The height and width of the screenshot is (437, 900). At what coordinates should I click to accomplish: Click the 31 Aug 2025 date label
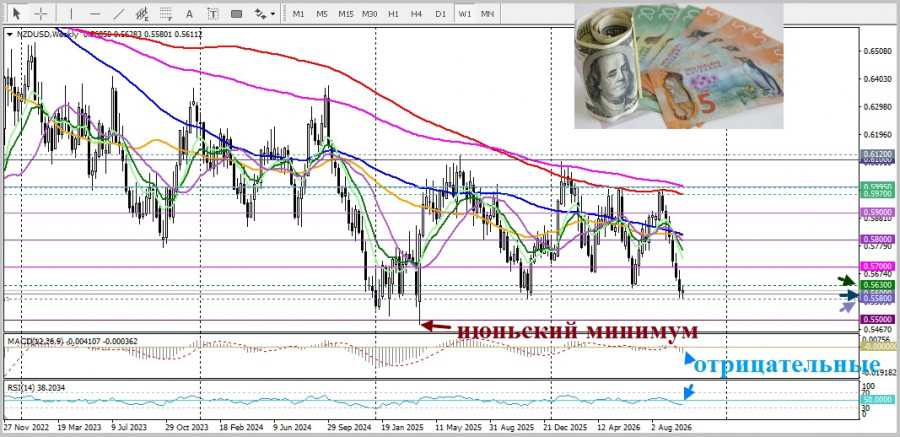[x=510, y=428]
